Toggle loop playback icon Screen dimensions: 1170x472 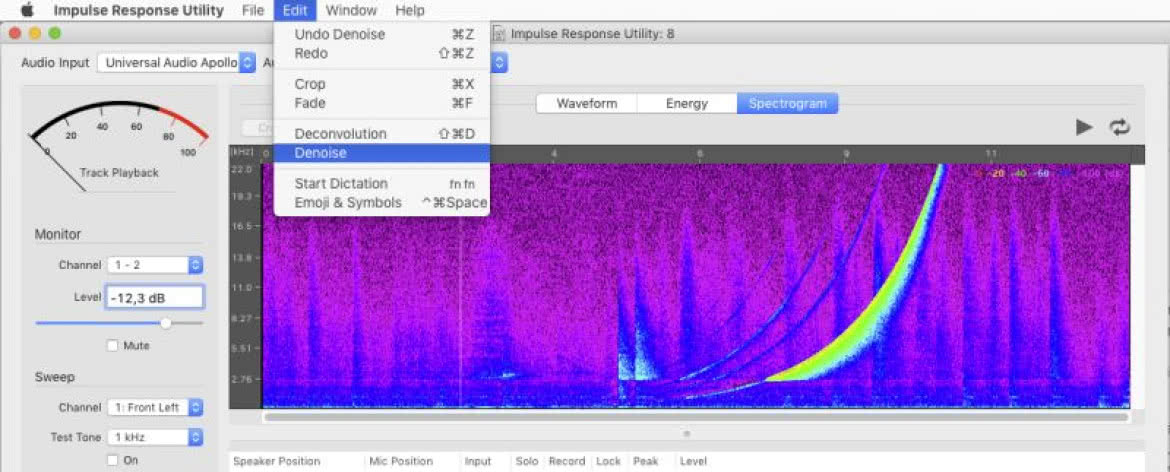[1119, 127]
